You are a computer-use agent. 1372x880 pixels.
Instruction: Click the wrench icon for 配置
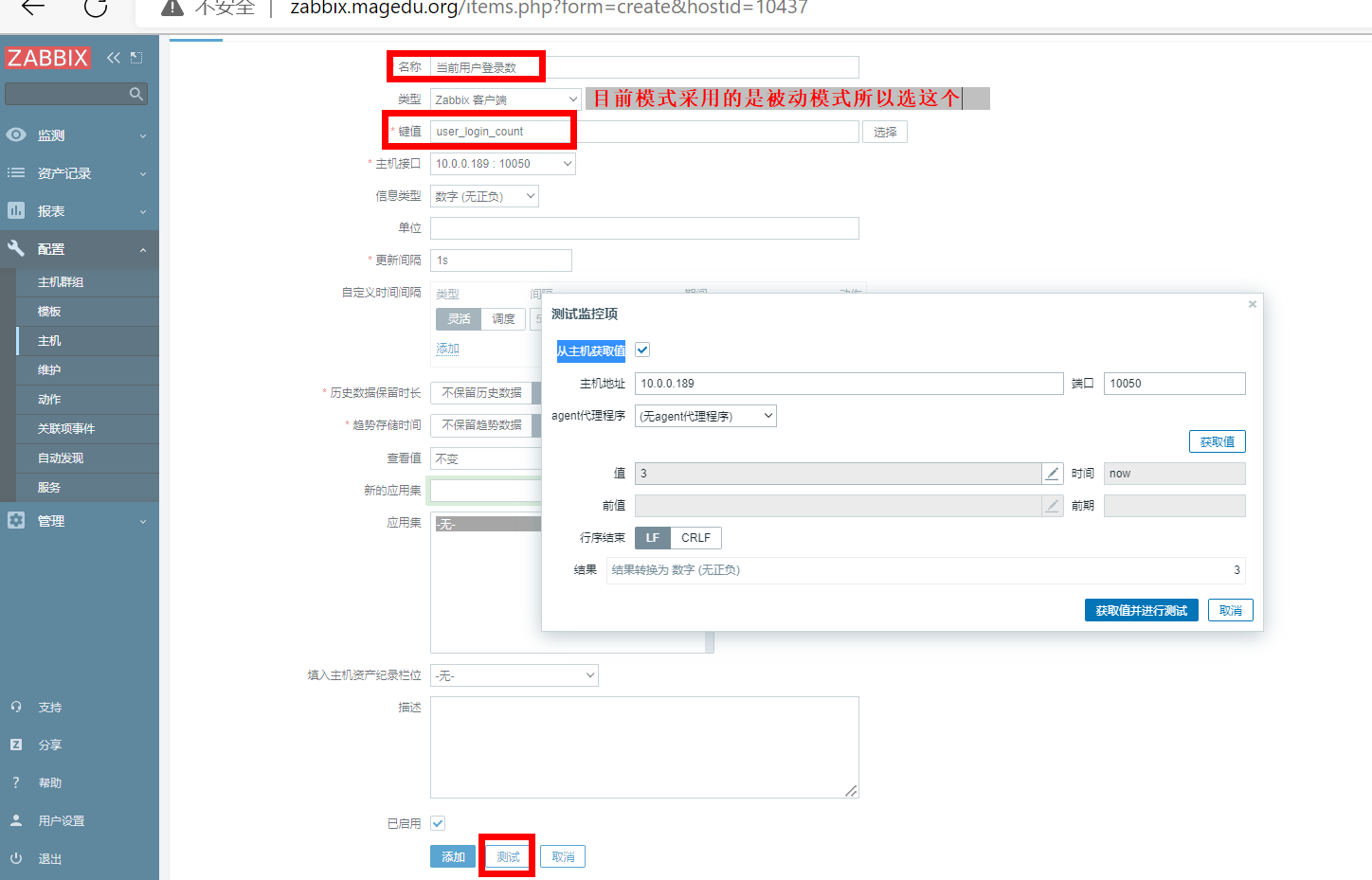pos(16,248)
